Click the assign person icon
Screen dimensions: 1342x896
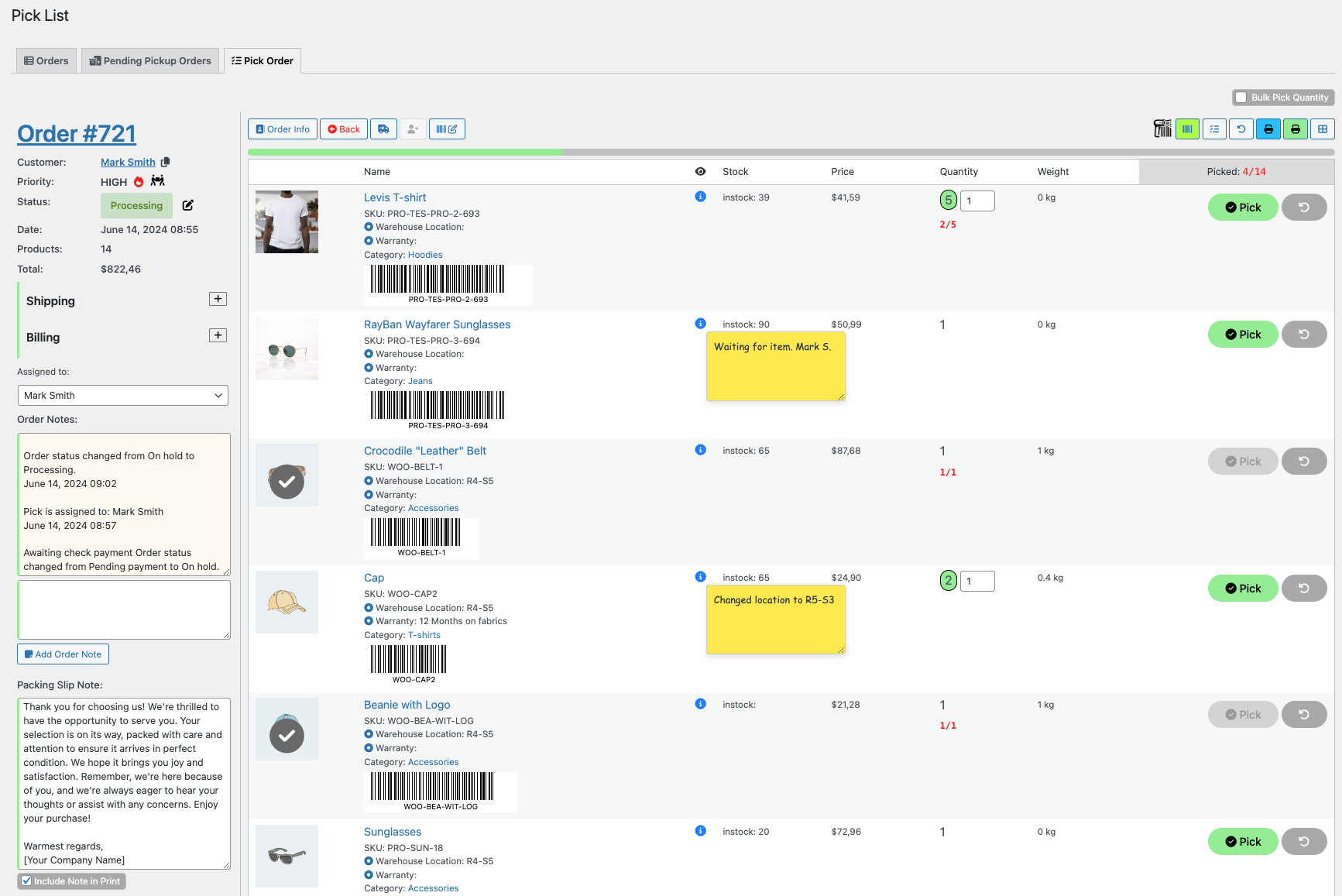coord(412,129)
